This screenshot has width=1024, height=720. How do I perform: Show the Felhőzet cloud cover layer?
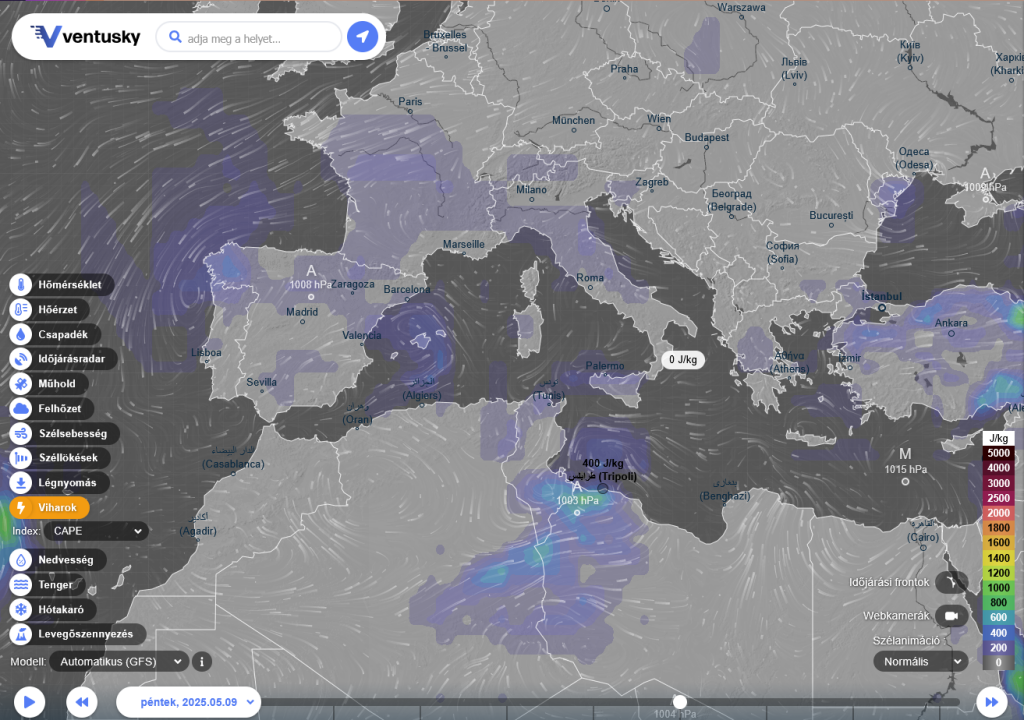51,408
